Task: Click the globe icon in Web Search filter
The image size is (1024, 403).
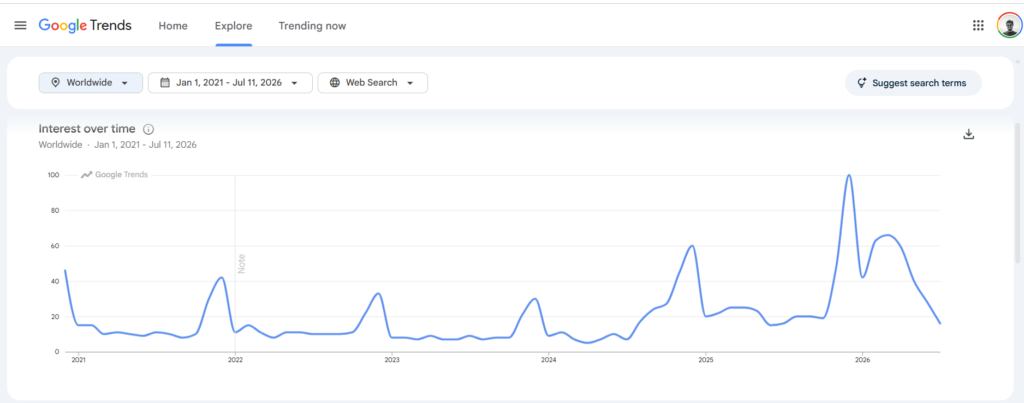Action: (x=334, y=83)
